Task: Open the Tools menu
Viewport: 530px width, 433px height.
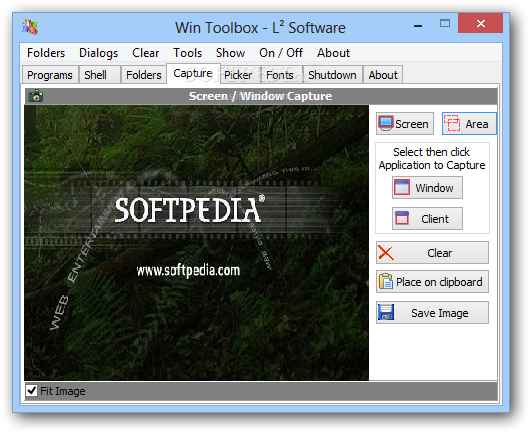Action: pyautogui.click(x=188, y=53)
